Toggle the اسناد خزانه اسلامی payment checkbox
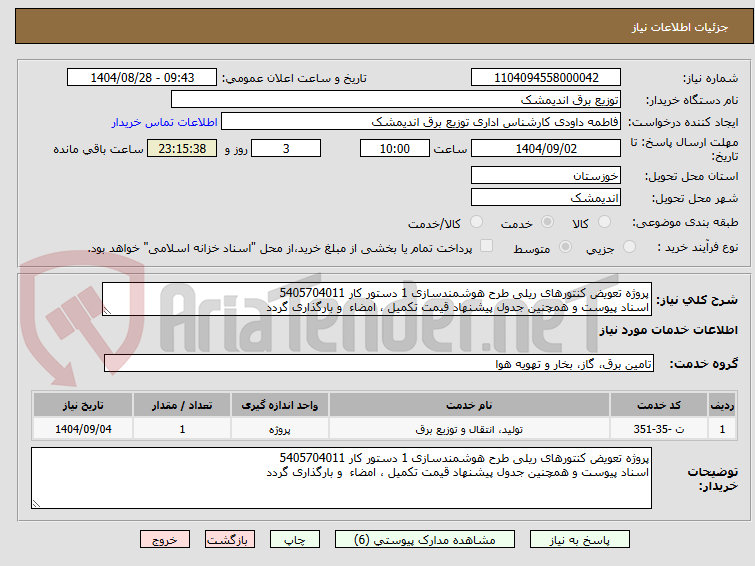This screenshot has height=566, width=755. pos(486,246)
